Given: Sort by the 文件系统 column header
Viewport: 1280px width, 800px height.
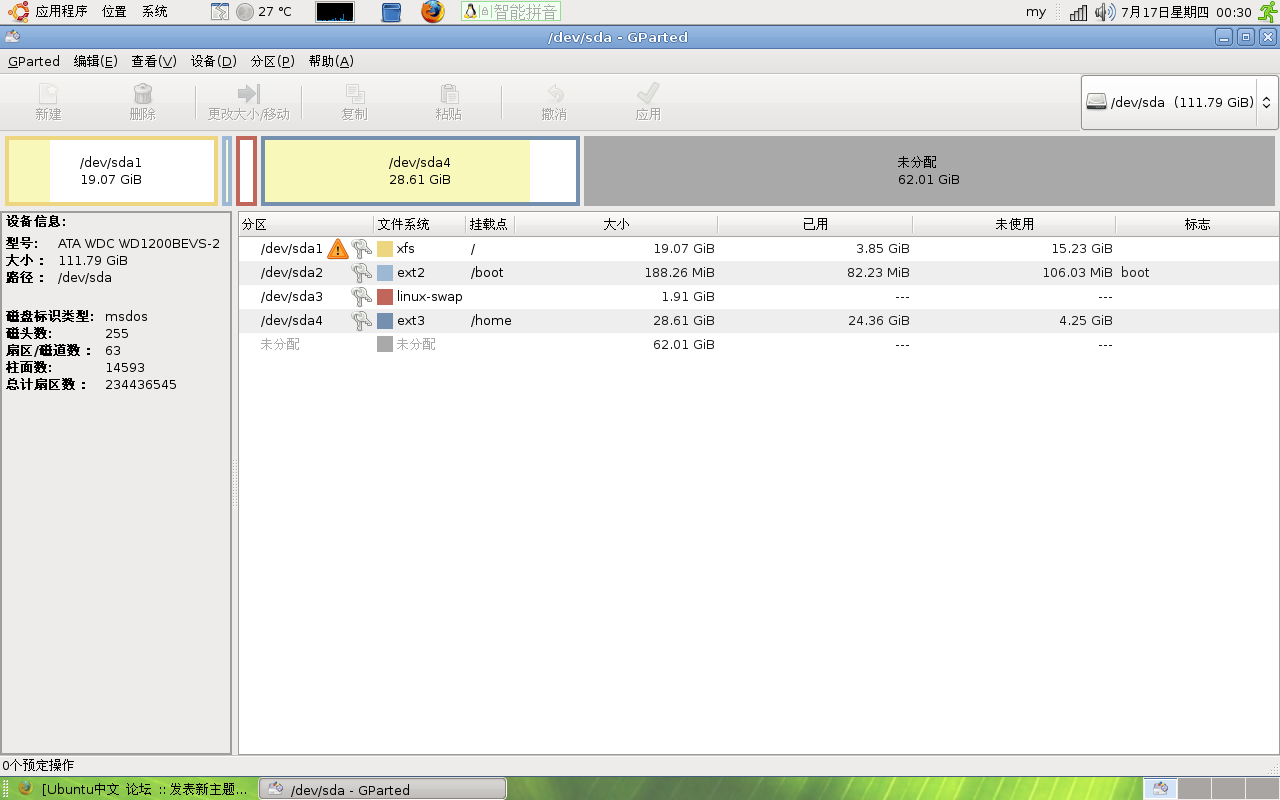Looking at the screenshot, I should click(420, 224).
